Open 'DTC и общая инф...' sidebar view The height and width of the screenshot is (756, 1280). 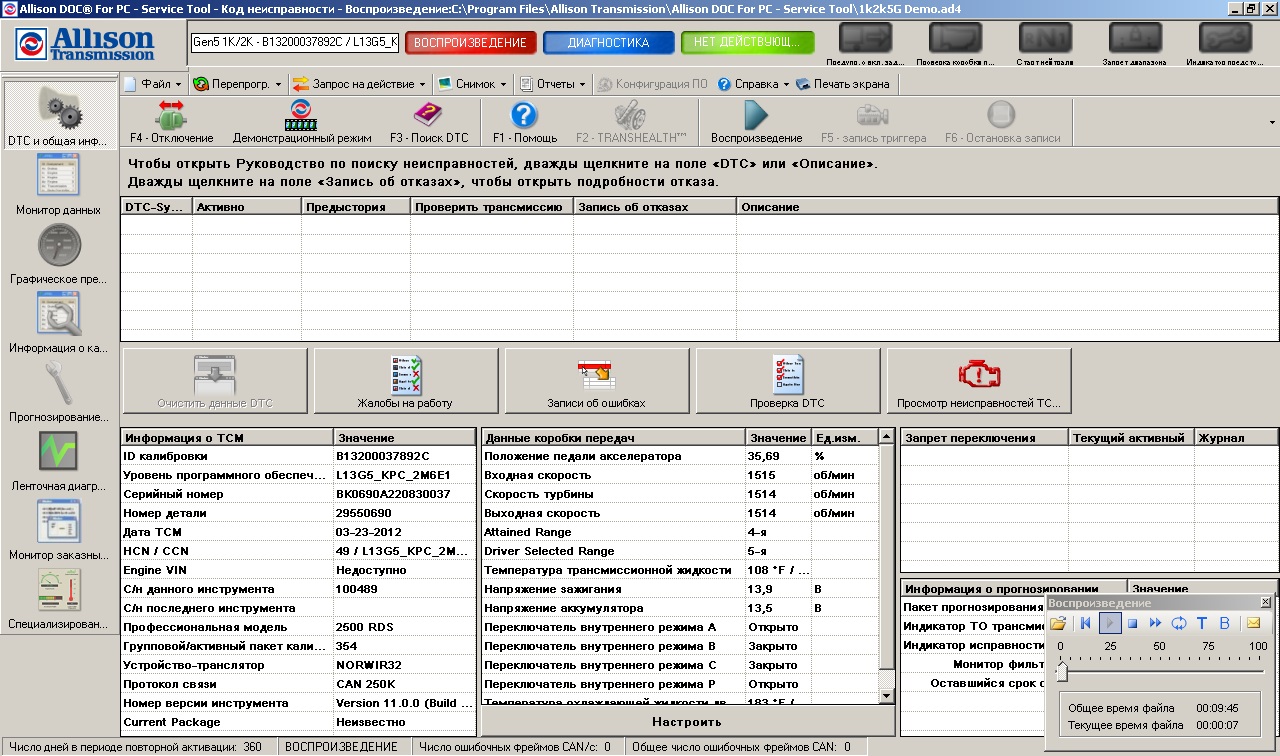pyautogui.click(x=58, y=117)
